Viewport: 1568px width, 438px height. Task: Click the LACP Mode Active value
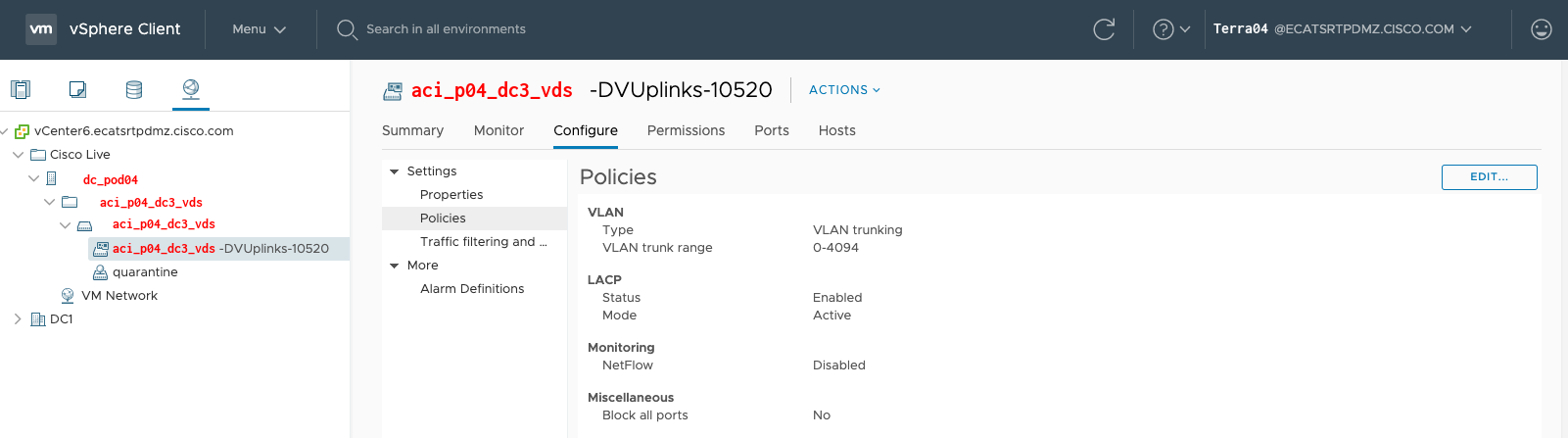tap(832, 316)
